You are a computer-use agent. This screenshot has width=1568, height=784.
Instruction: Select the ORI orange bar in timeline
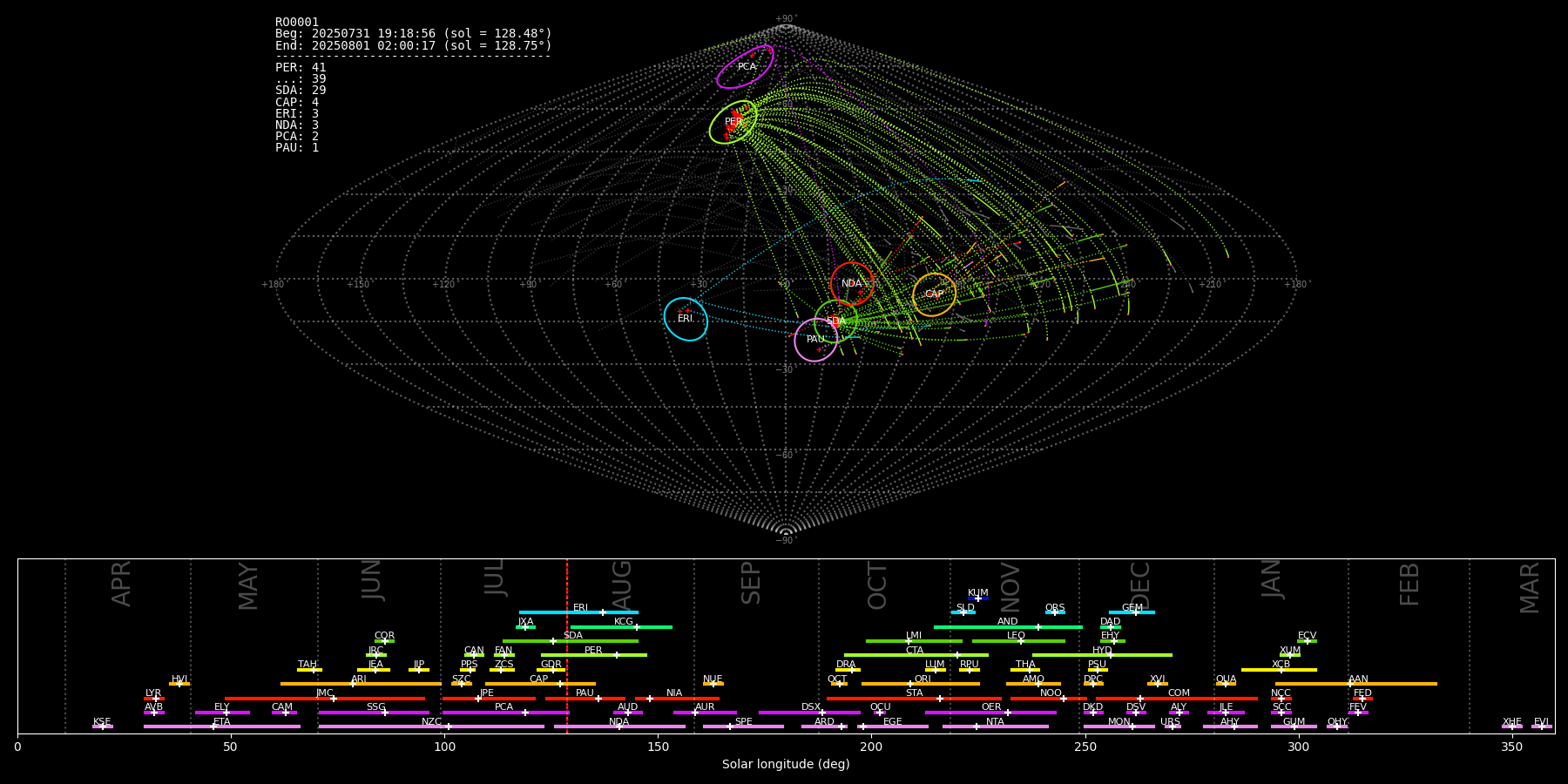pyautogui.click(x=921, y=684)
